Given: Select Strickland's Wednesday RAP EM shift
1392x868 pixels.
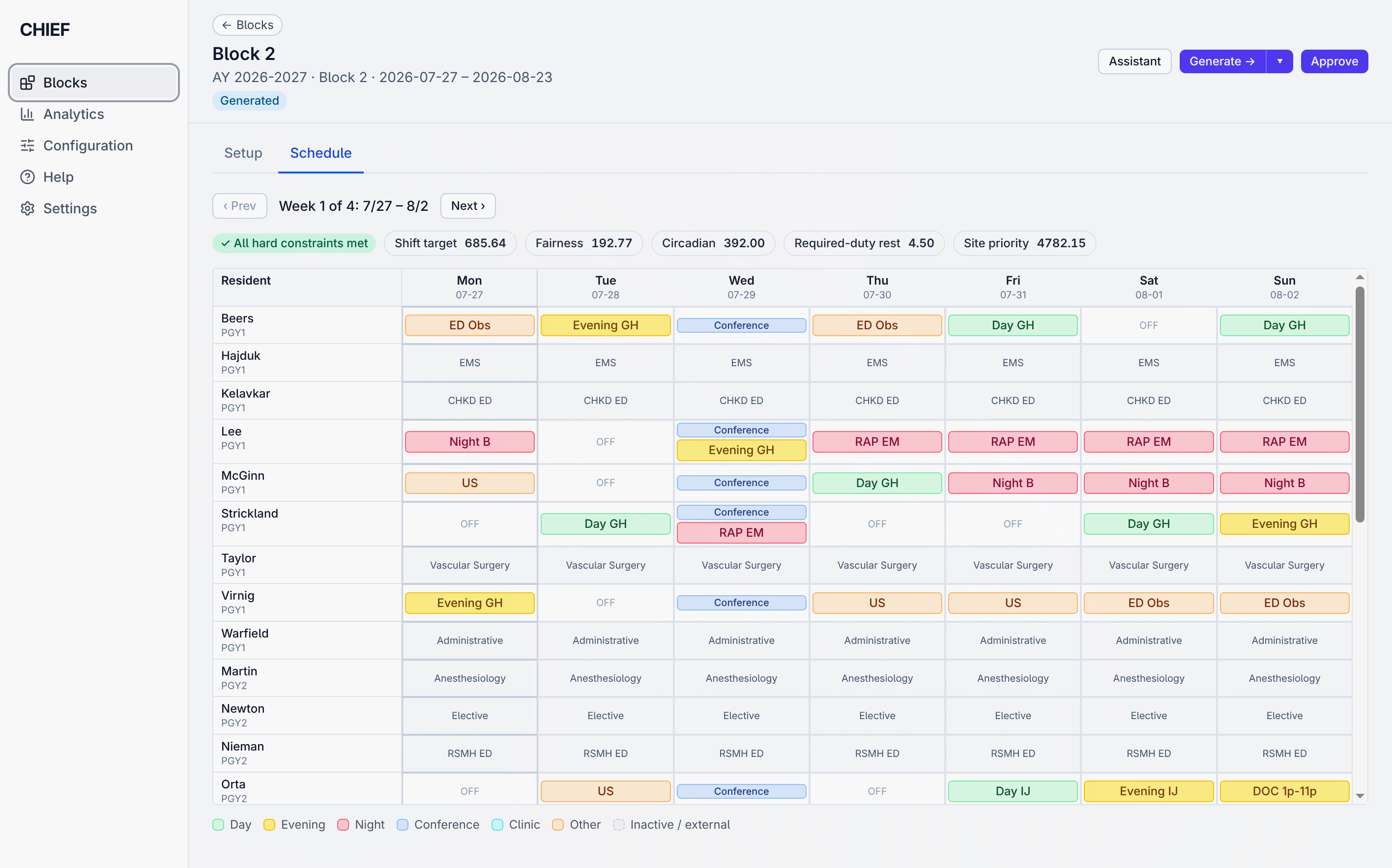Looking at the screenshot, I should pyautogui.click(x=741, y=533).
